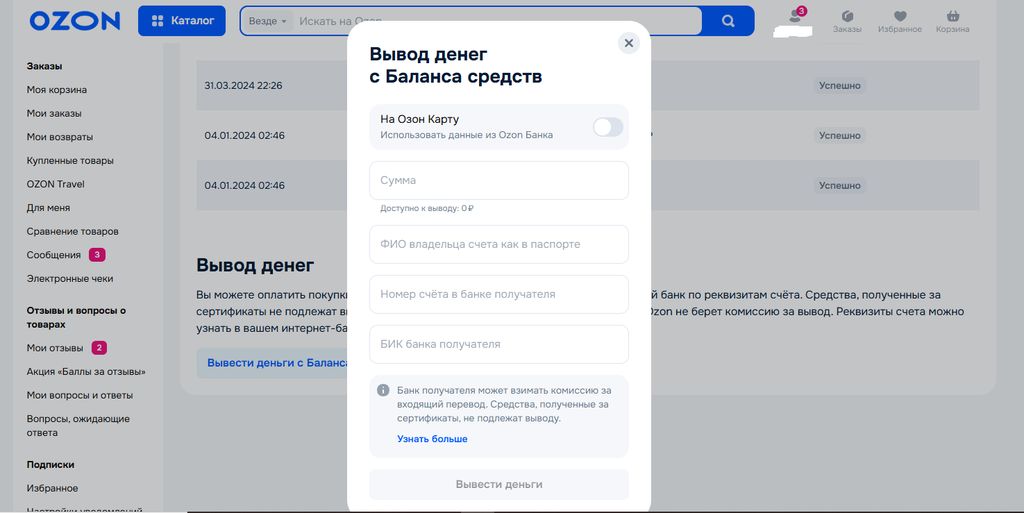This screenshot has height=513, width=1024.
Task: Focus the ФИО владельца счета field
Action: [x=499, y=244]
